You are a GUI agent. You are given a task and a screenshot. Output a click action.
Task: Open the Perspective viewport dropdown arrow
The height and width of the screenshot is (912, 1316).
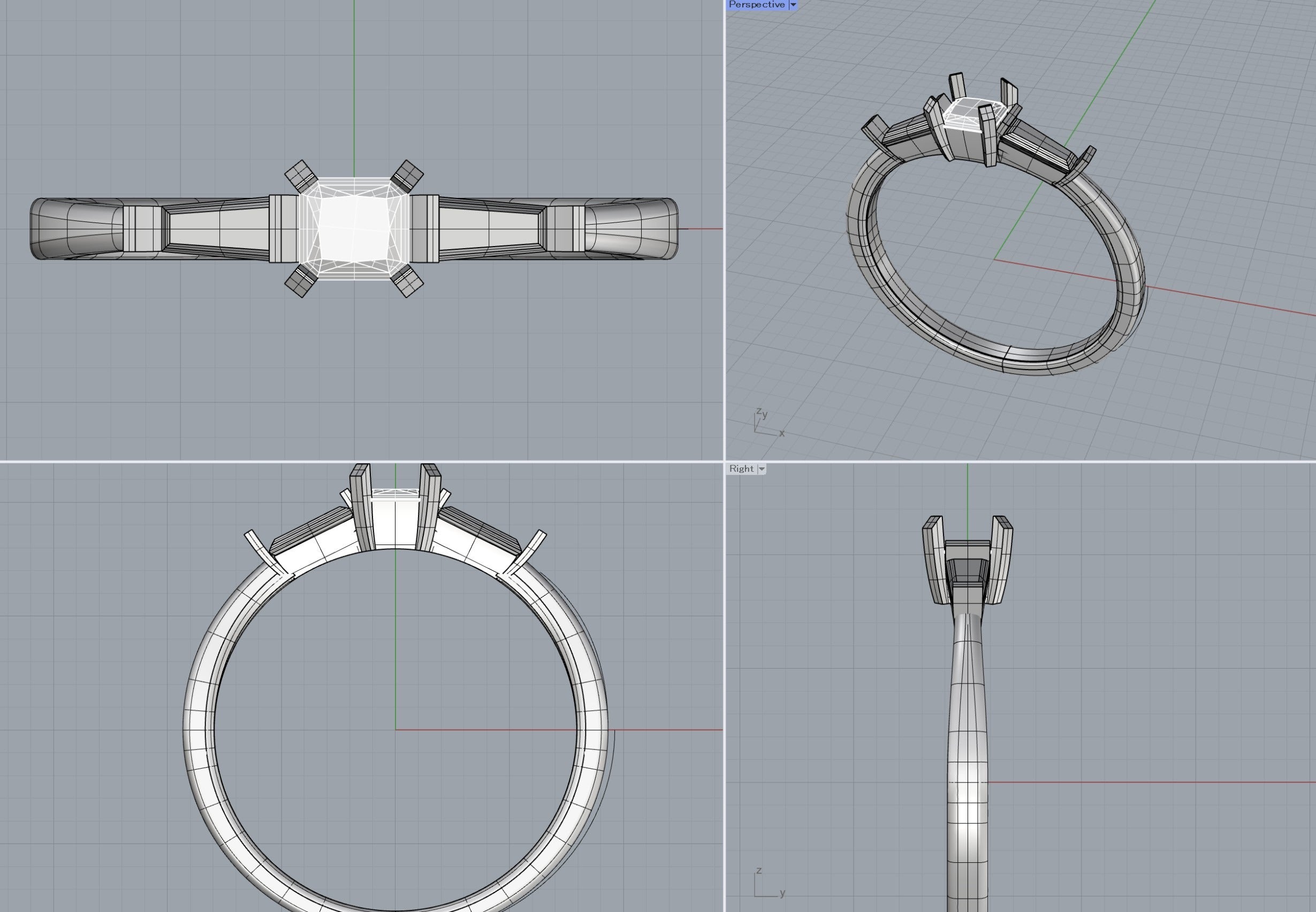[x=793, y=5]
